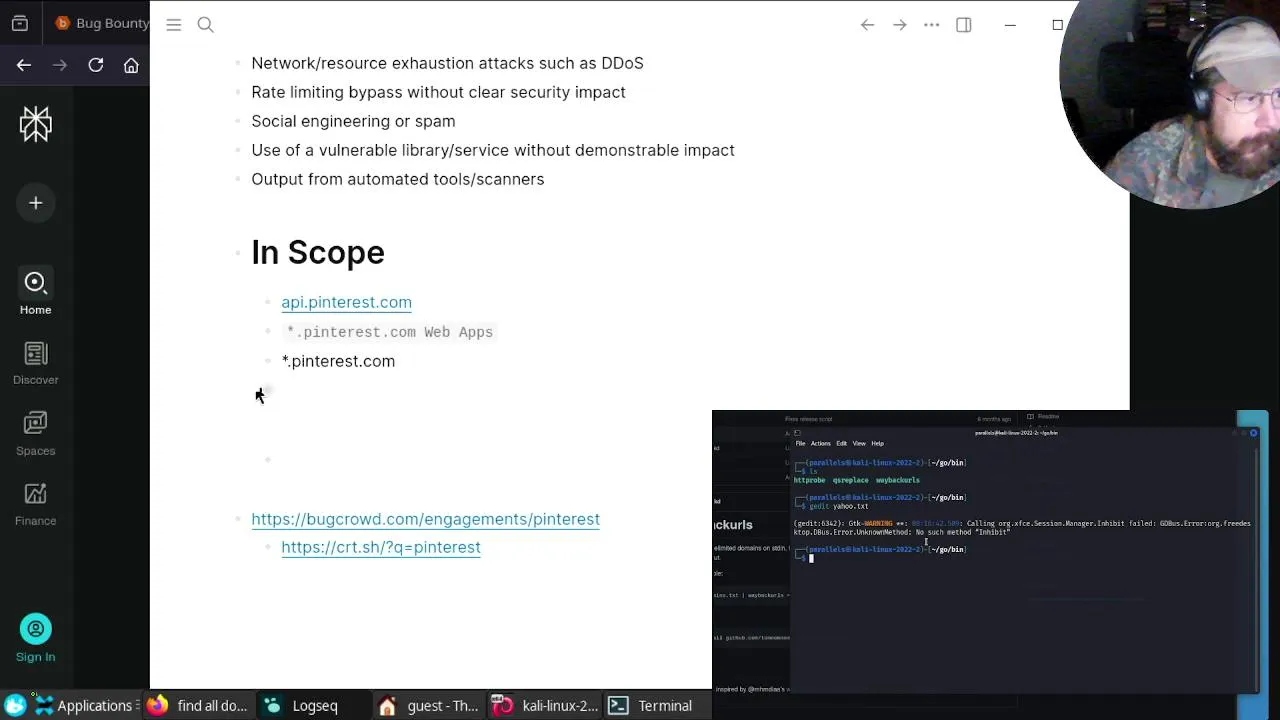This screenshot has height=720, width=1280.
Task: Go forward with Logseq's forward arrow
Action: pos(900,25)
